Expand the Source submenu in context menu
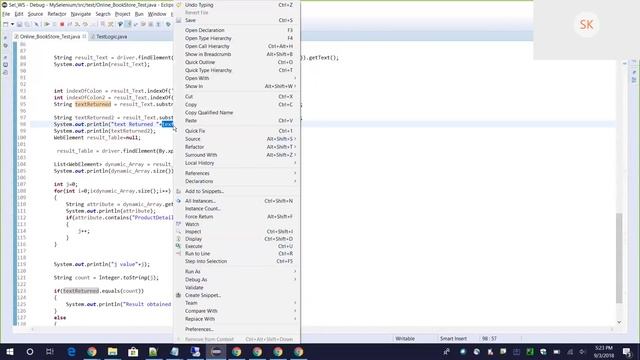This screenshot has width=640, height=360. 237,139
